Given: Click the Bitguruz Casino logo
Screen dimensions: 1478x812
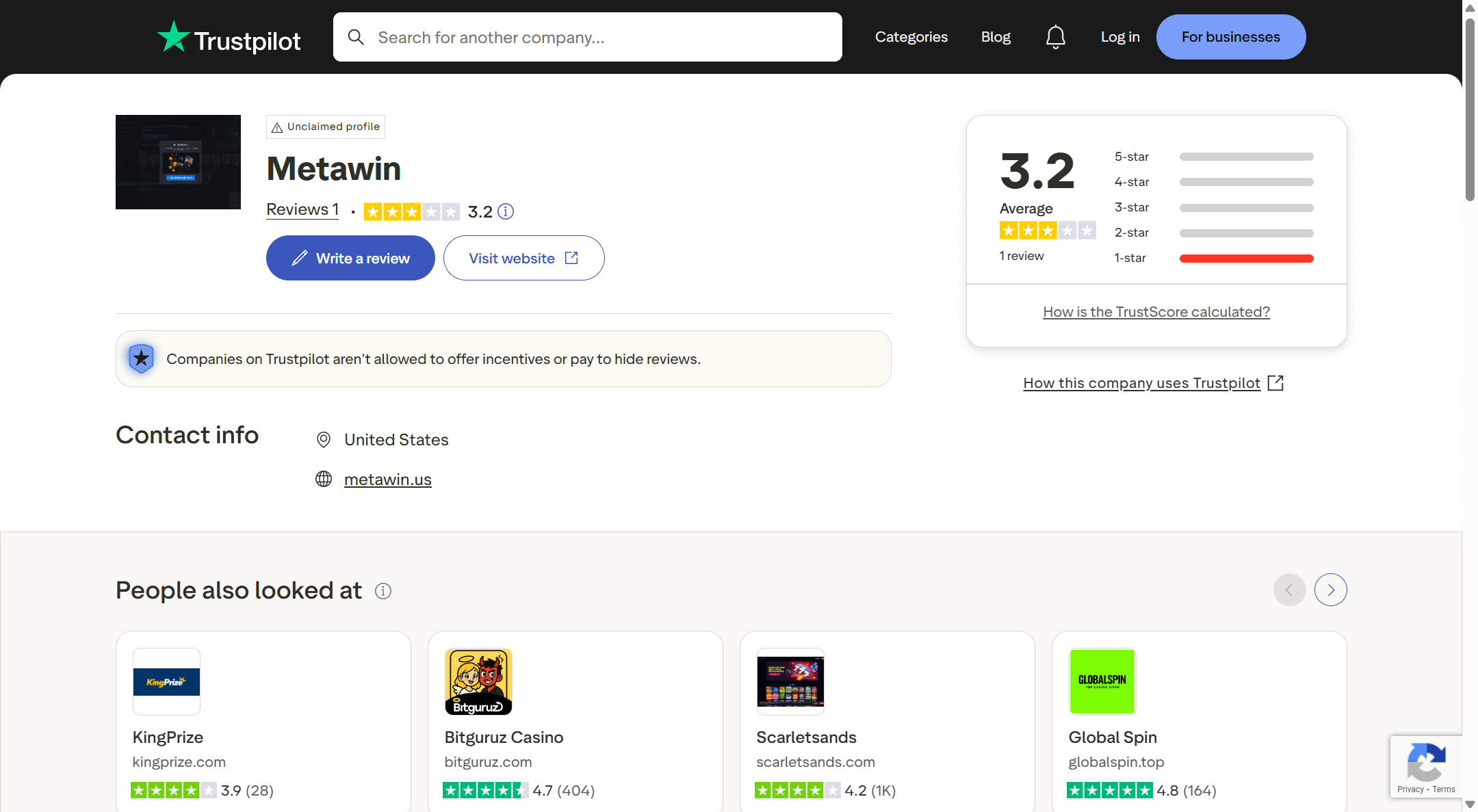Looking at the screenshot, I should coord(478,681).
